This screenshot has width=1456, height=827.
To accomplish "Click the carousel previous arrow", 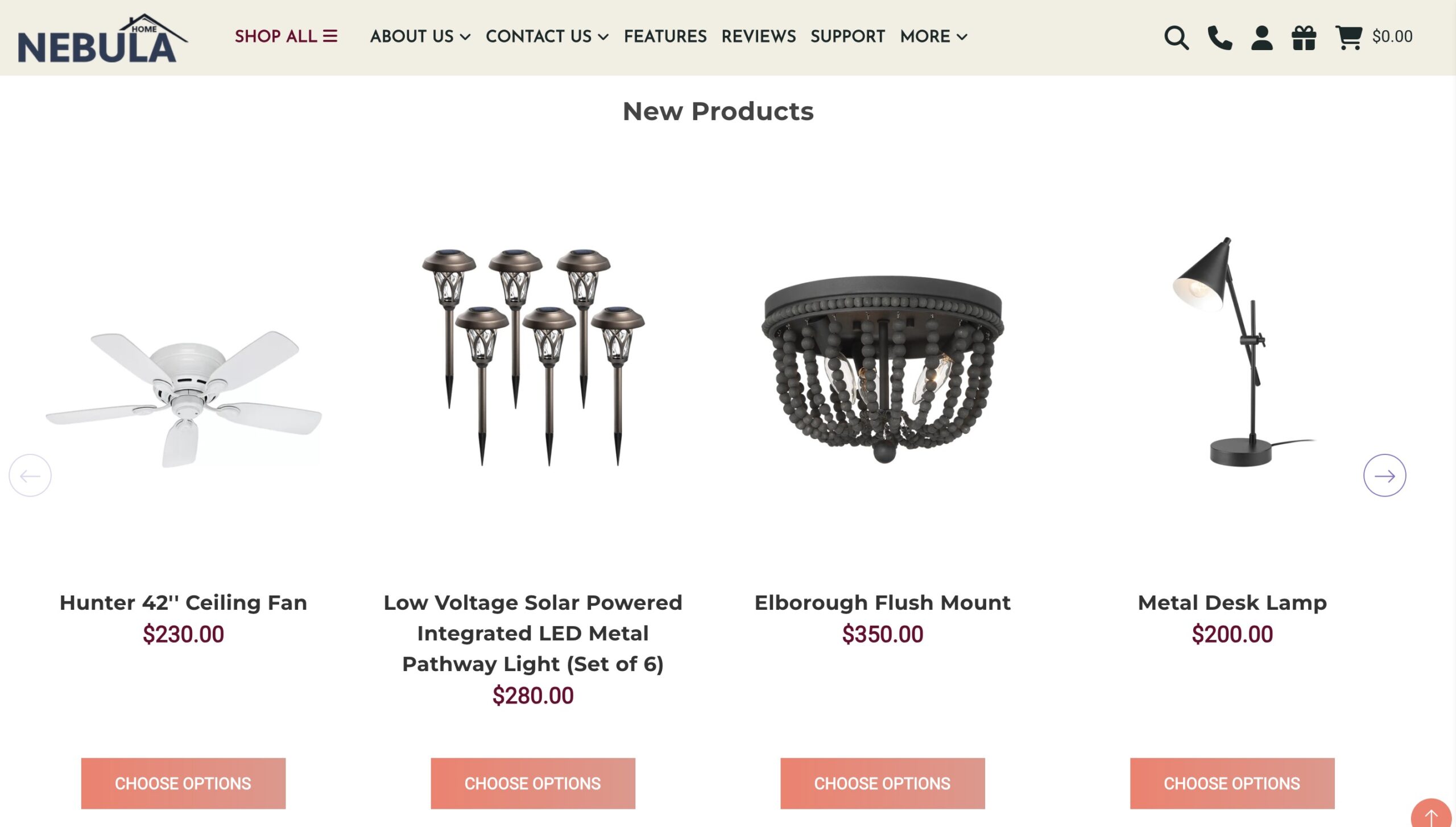I will pyautogui.click(x=30, y=477).
